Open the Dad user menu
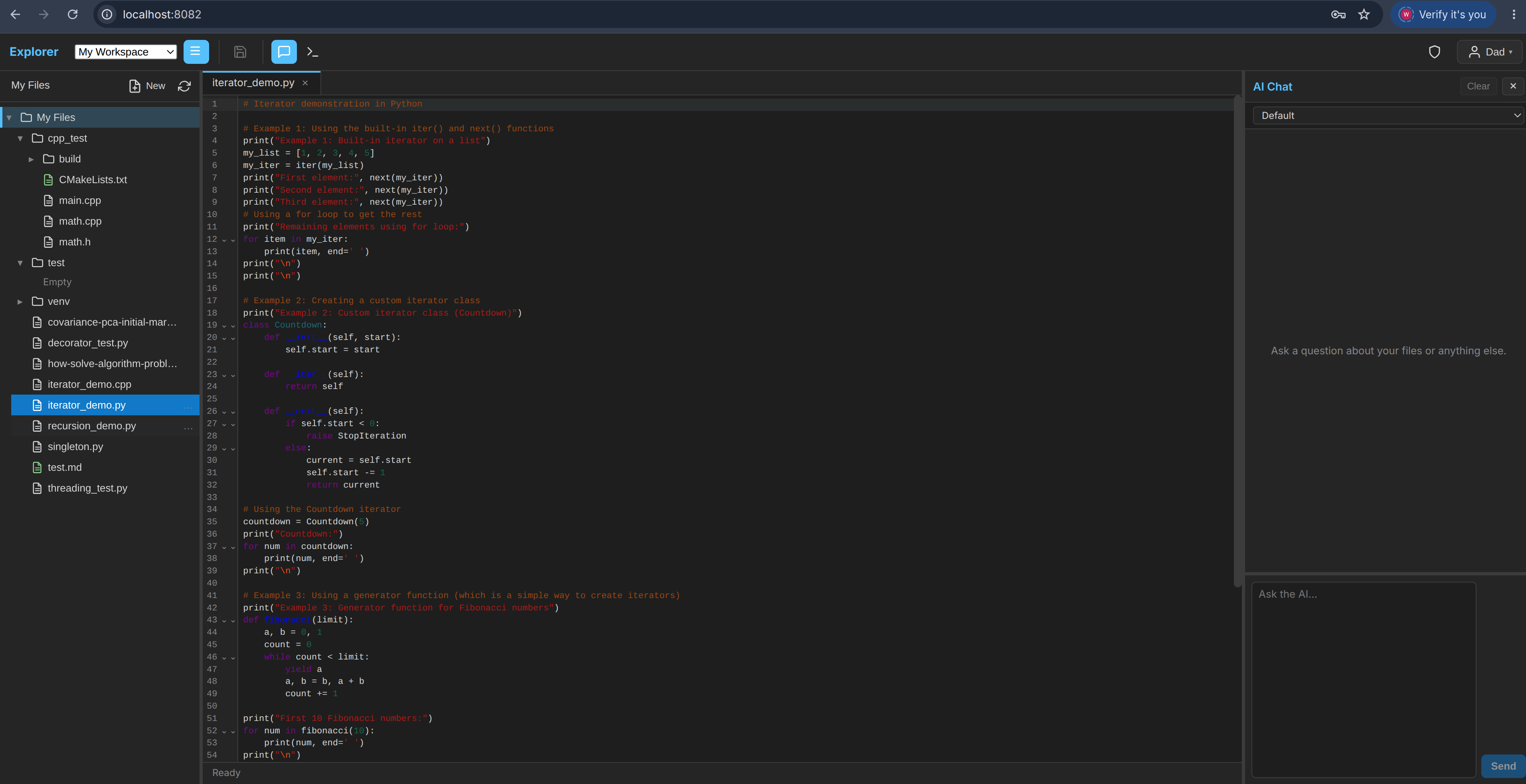 click(x=1489, y=52)
